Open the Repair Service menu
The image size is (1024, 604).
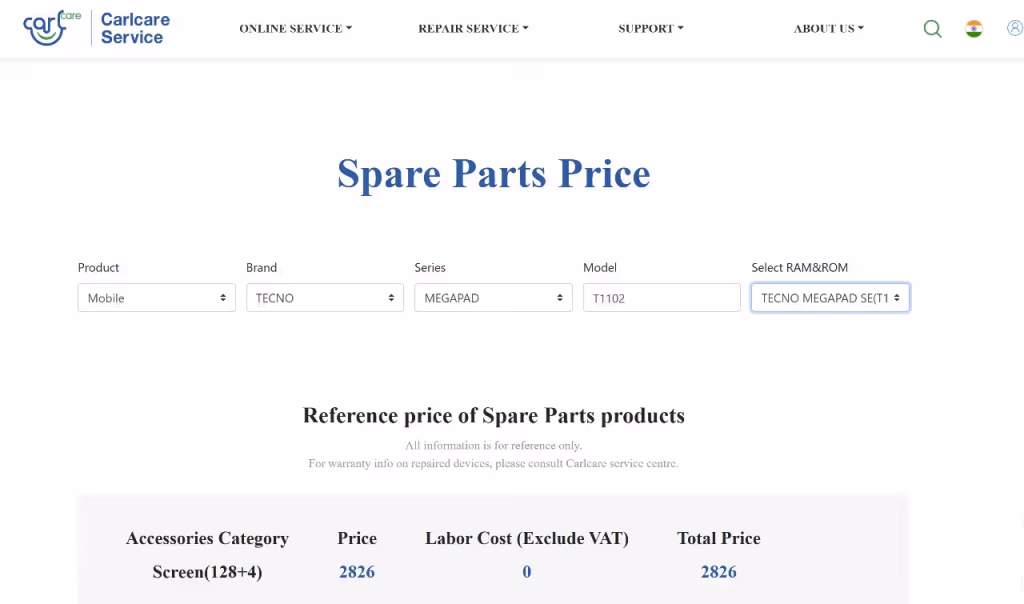(473, 28)
